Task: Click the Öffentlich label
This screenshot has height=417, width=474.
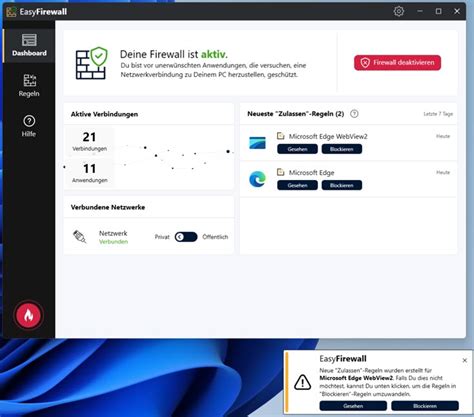Action: pos(215,237)
